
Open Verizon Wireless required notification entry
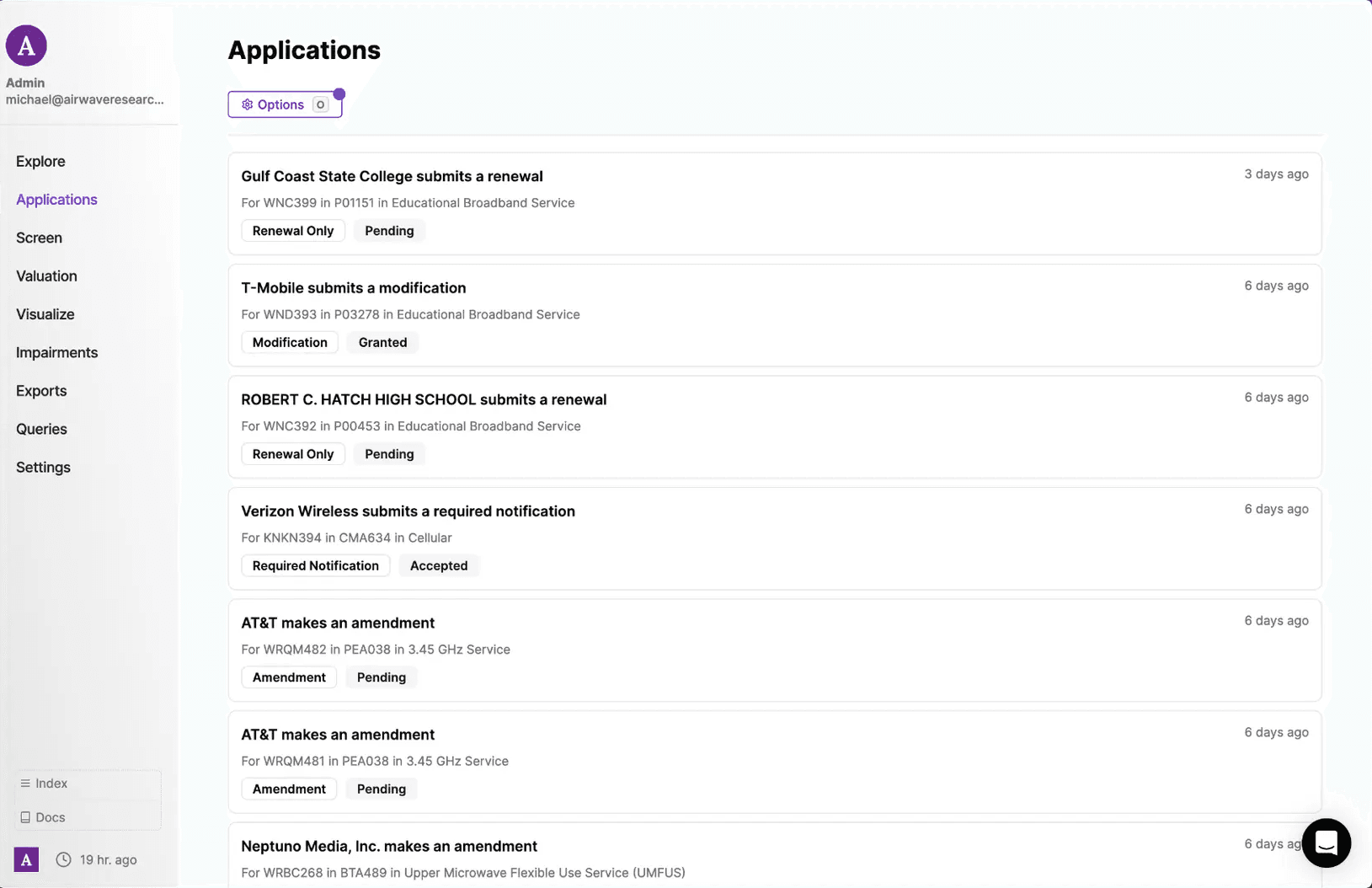coord(775,538)
